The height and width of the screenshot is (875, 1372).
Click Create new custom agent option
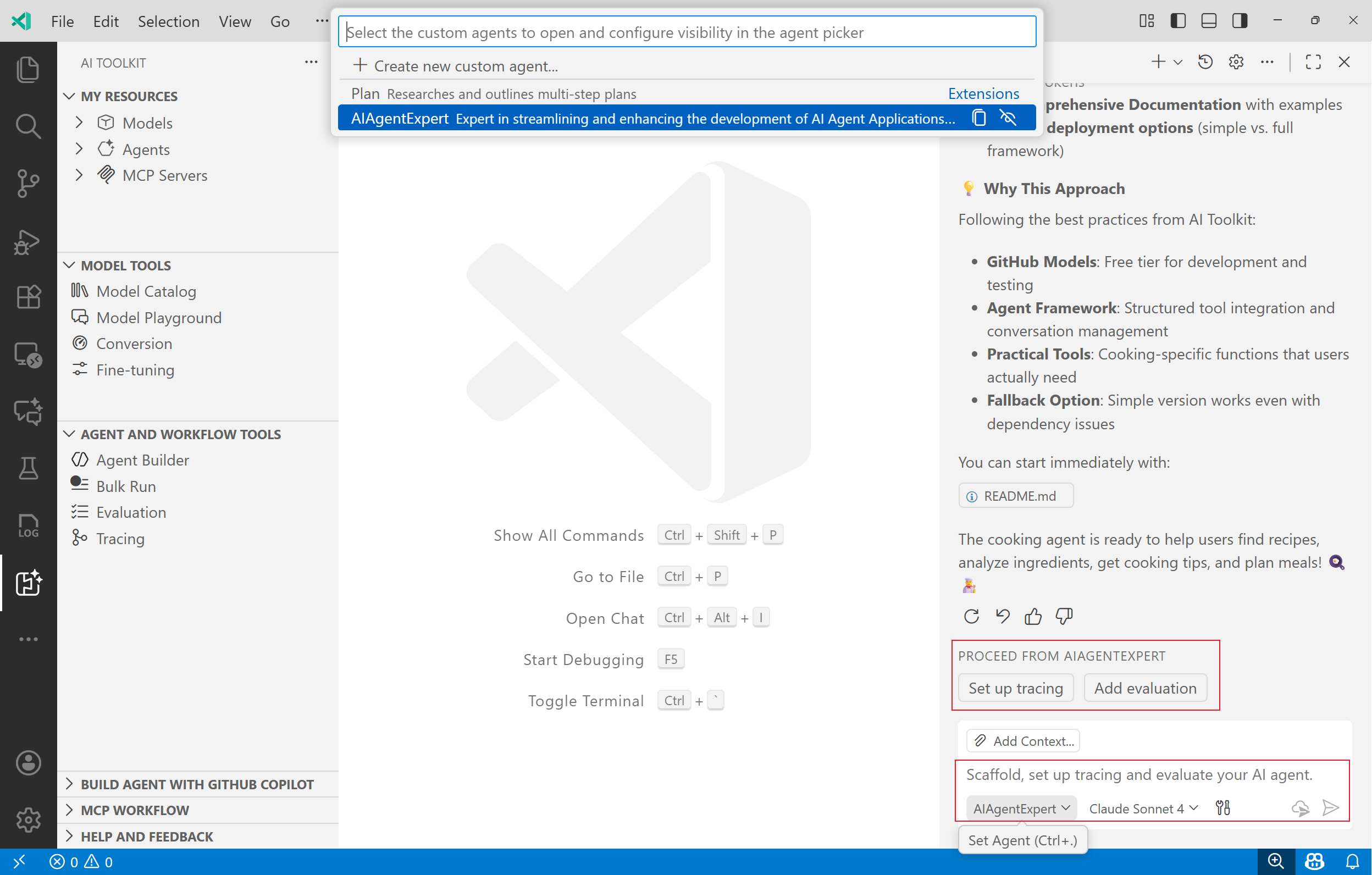(687, 65)
